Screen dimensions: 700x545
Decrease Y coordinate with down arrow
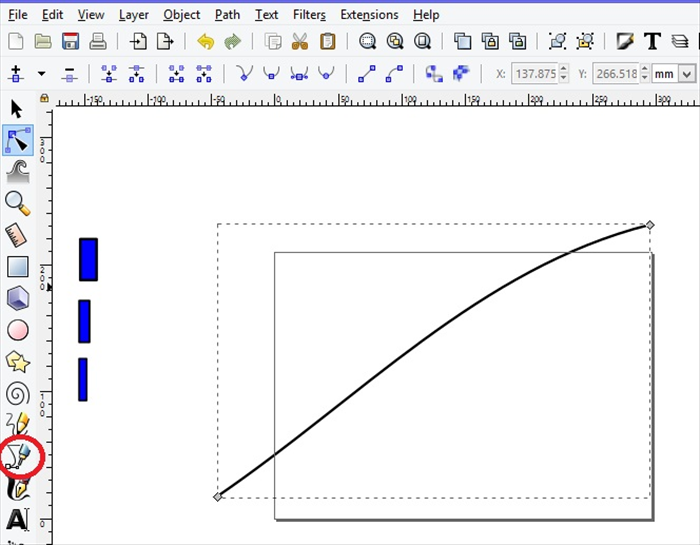tap(644, 78)
